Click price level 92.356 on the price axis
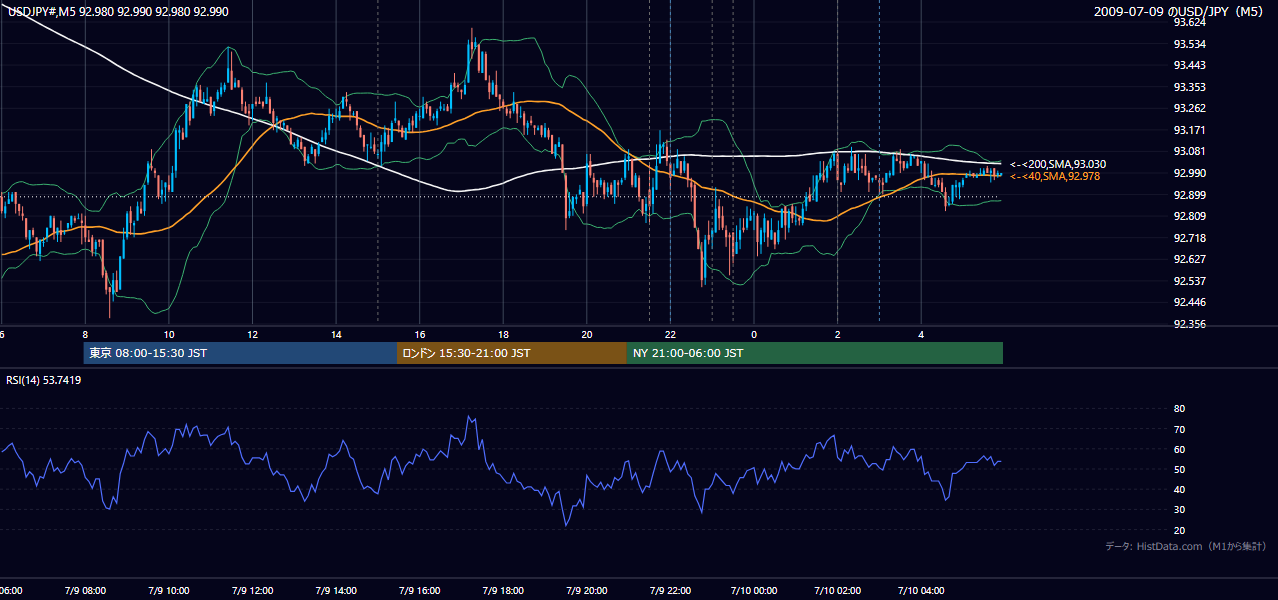This screenshot has height=600, width=1278. 1189,324
